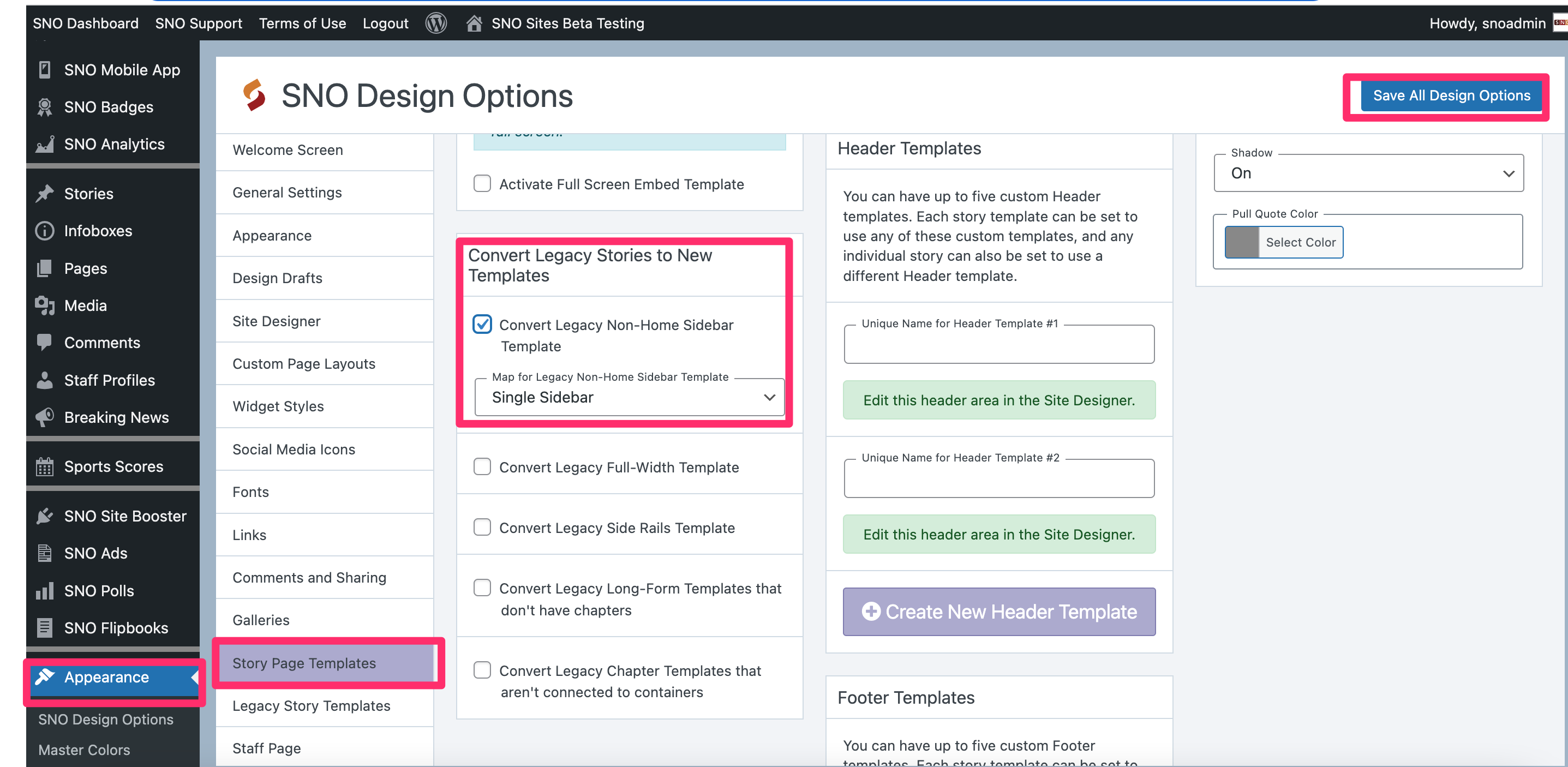Click Create New Header Template button

[999, 612]
